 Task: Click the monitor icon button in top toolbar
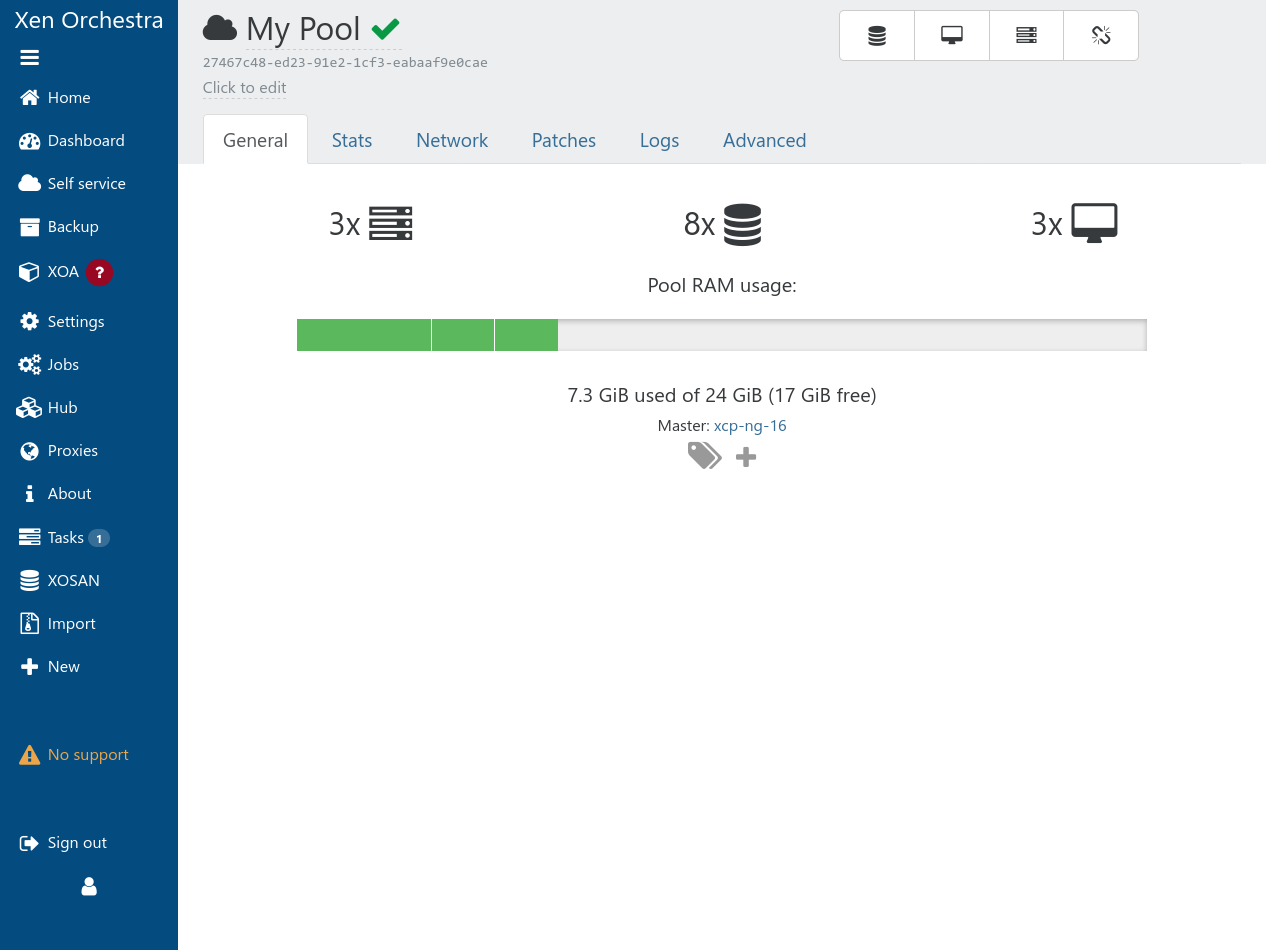click(952, 36)
